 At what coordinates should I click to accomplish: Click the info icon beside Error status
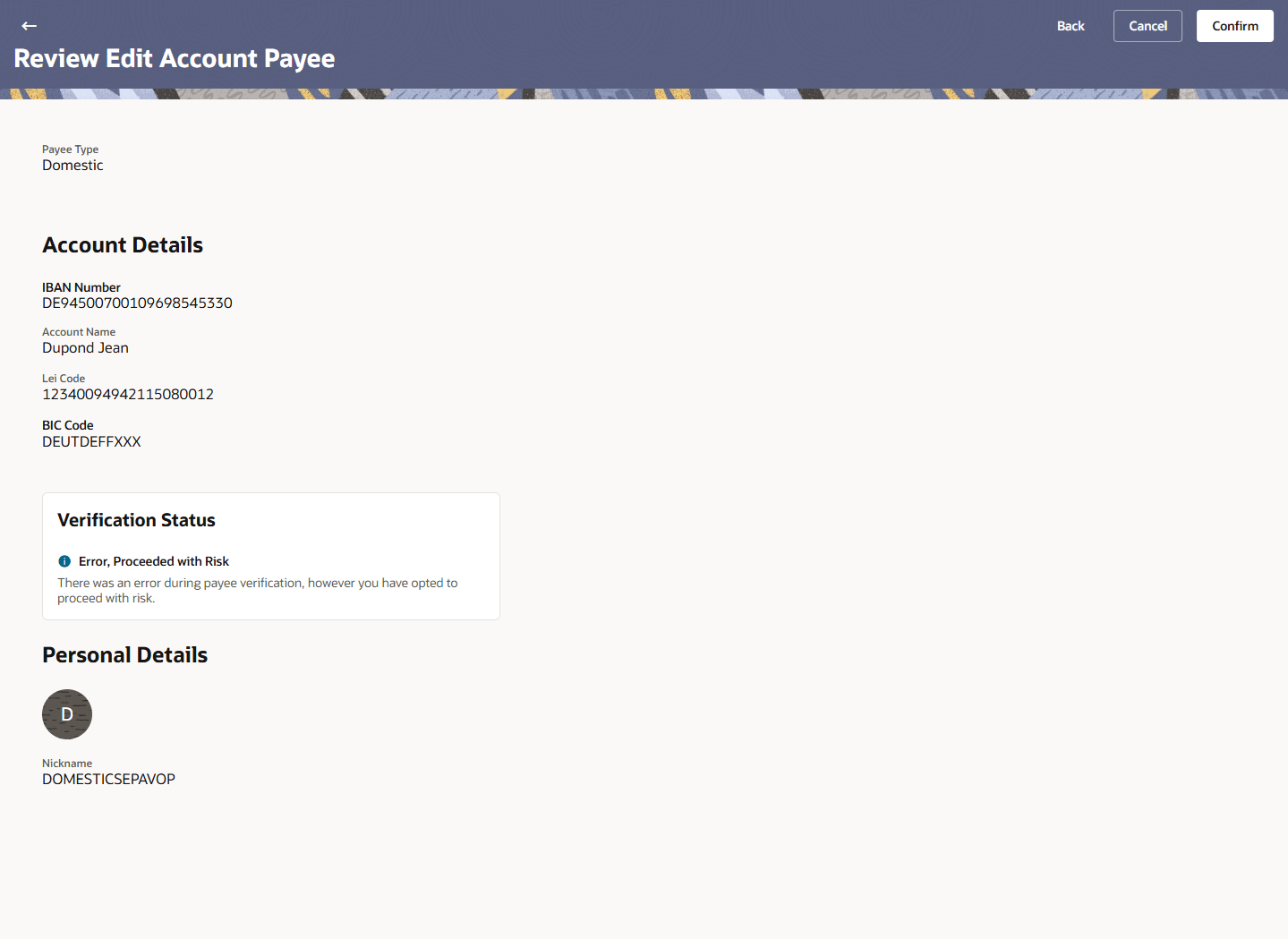[64, 561]
